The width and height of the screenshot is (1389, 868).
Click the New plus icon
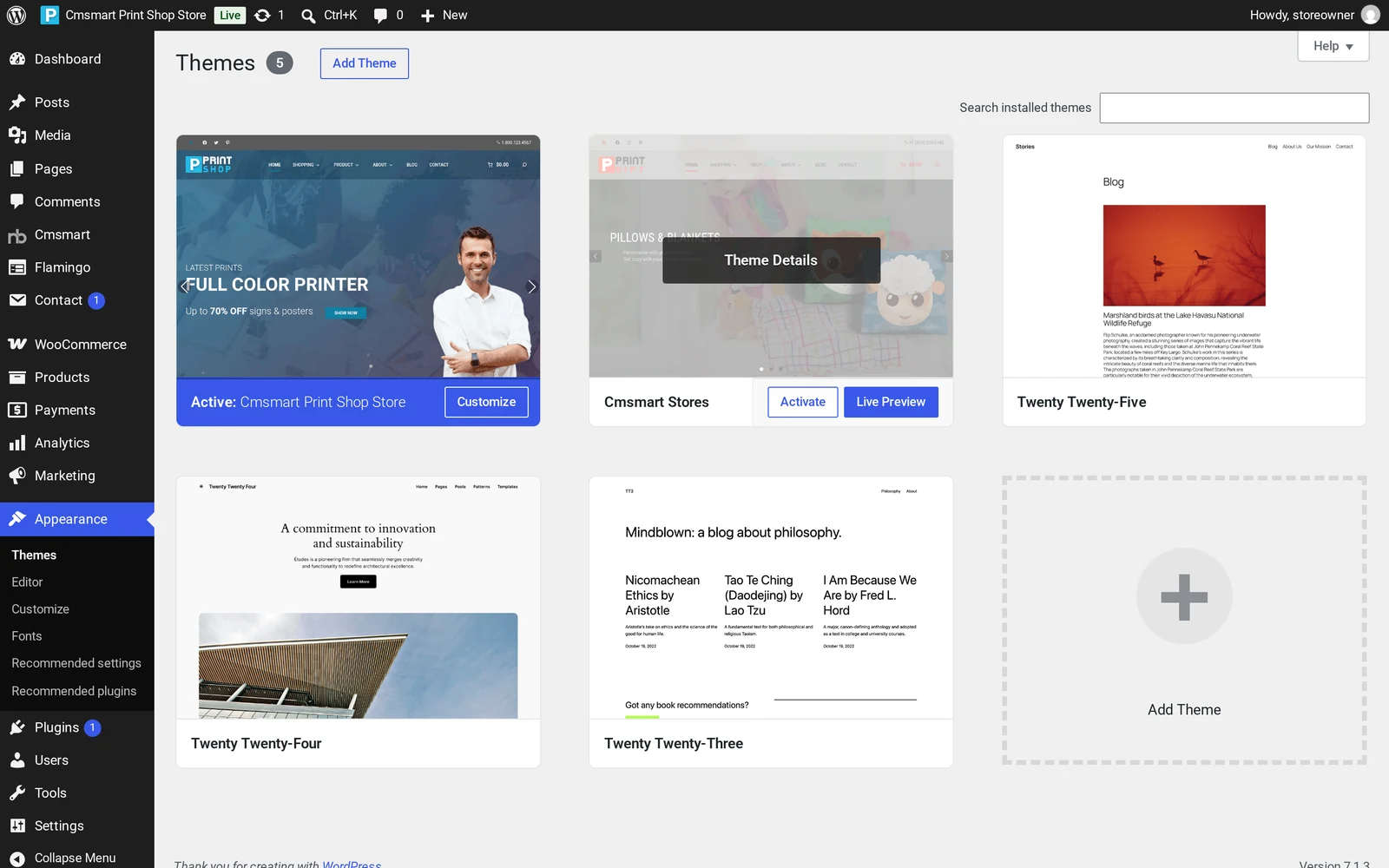point(427,16)
